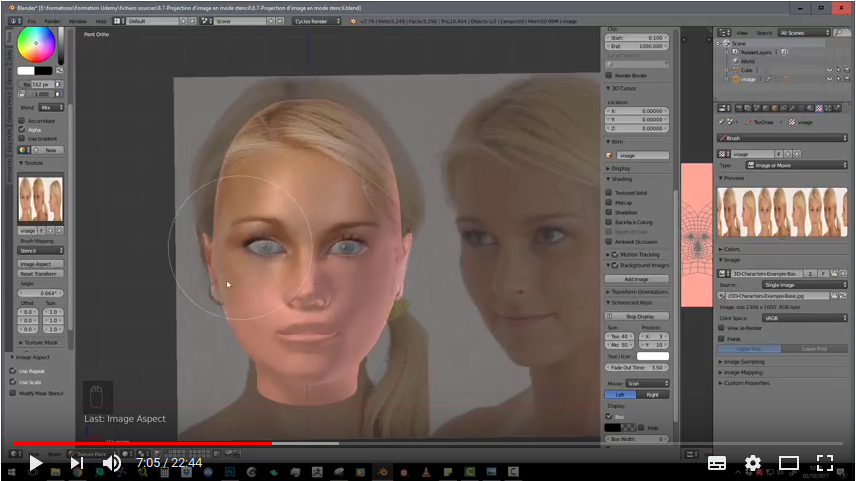The height and width of the screenshot is (481, 856).
Task: Enable Textured Solid checkbox
Action: click(609, 192)
